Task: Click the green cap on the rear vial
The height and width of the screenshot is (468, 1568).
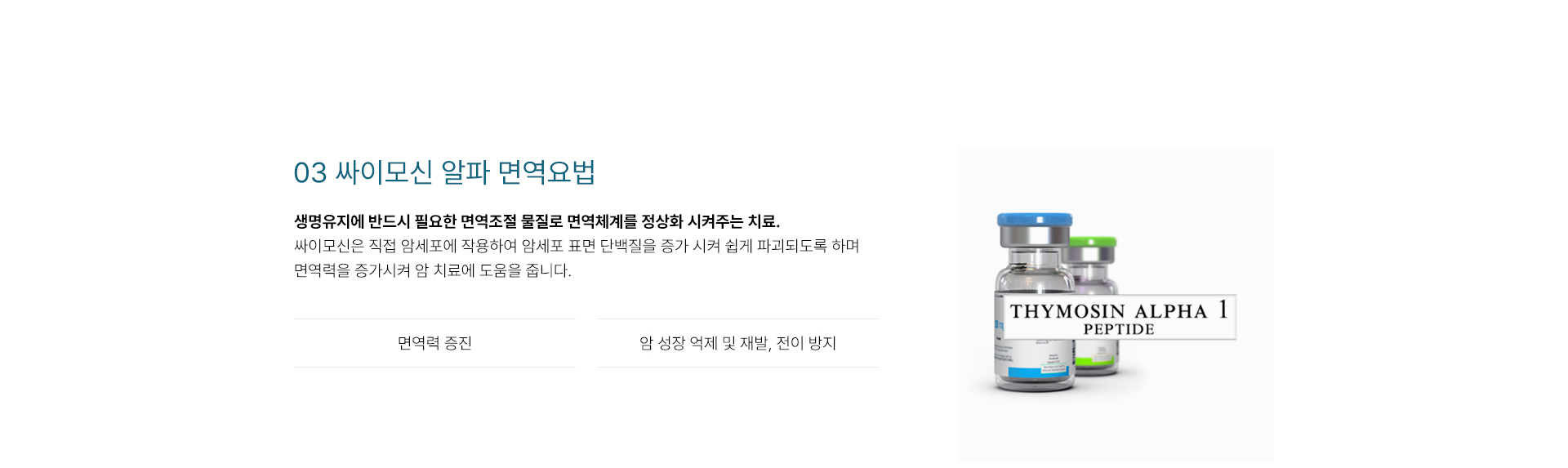Action: [x=1094, y=242]
